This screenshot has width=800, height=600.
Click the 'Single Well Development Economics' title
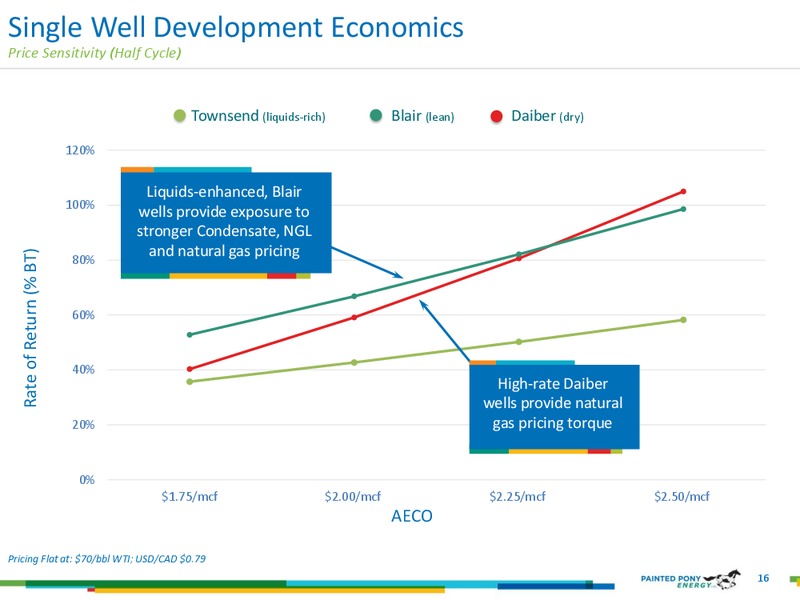(236, 27)
